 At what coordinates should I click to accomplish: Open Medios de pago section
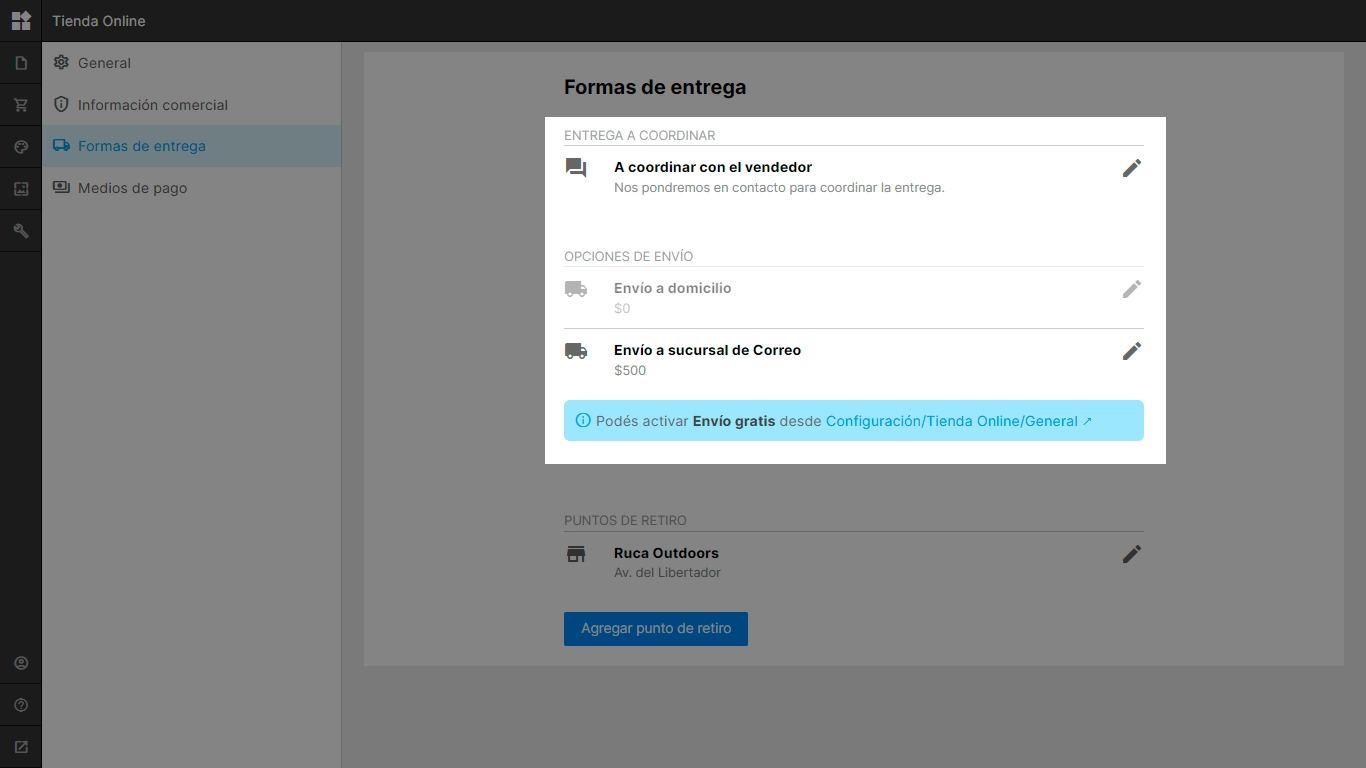[x=191, y=188]
